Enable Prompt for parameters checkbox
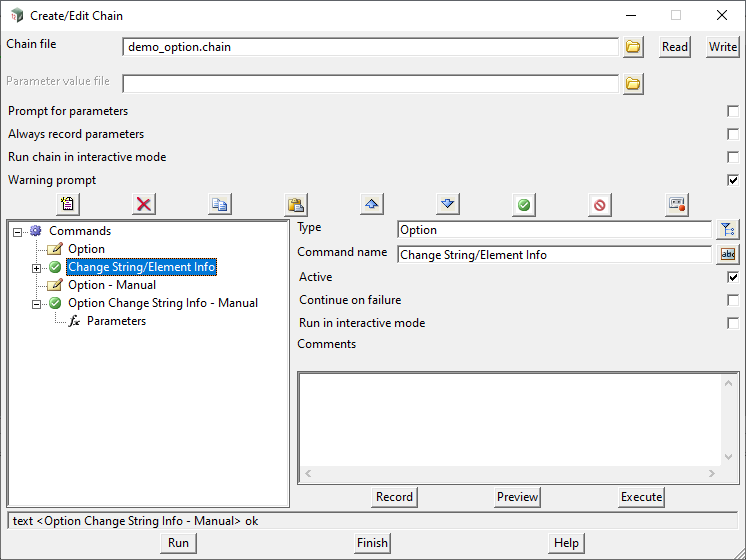 (733, 111)
